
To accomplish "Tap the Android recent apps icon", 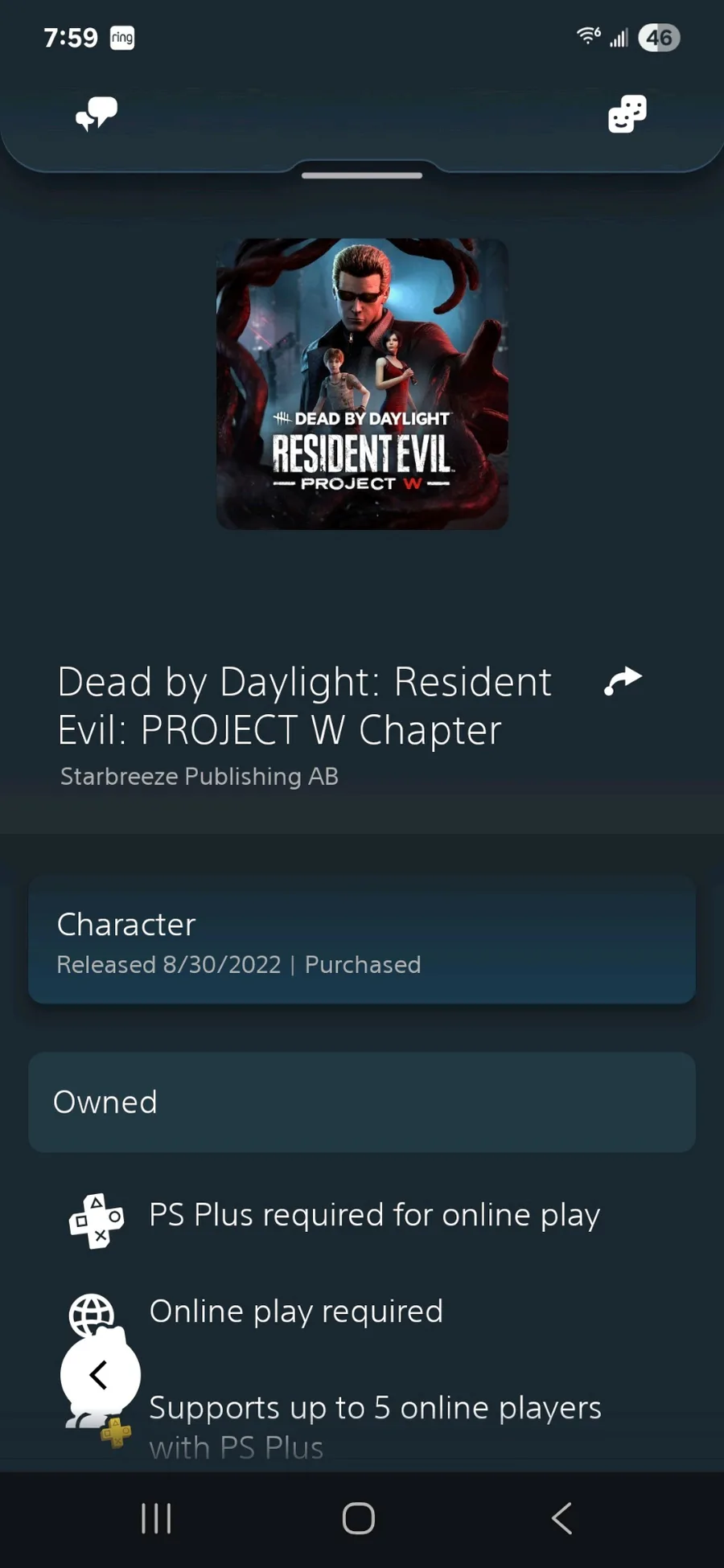I will click(x=156, y=1519).
